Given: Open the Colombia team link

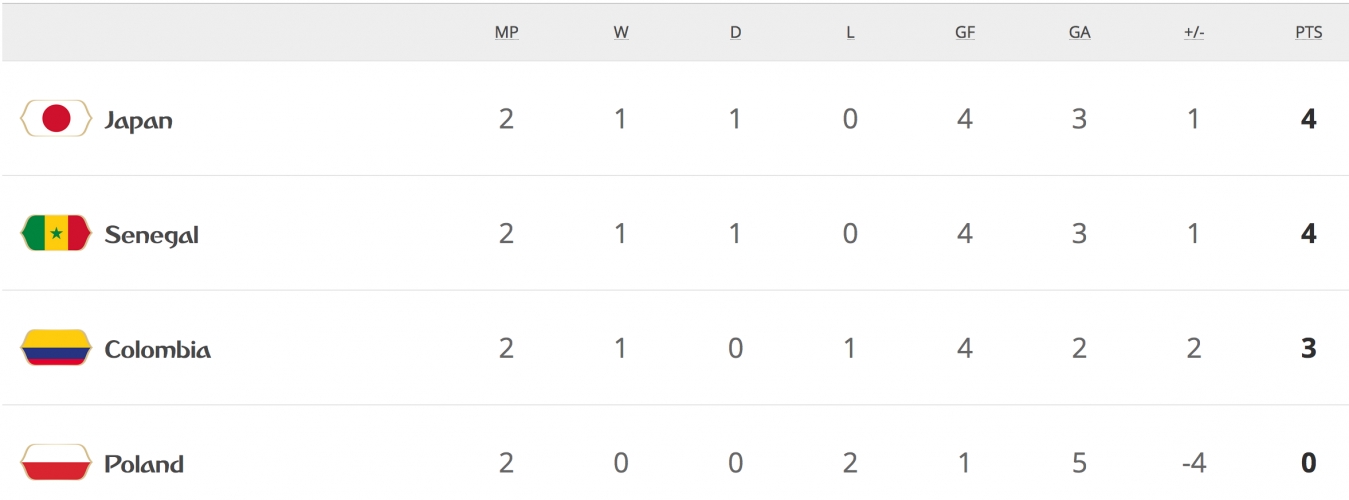Looking at the screenshot, I should click(157, 350).
